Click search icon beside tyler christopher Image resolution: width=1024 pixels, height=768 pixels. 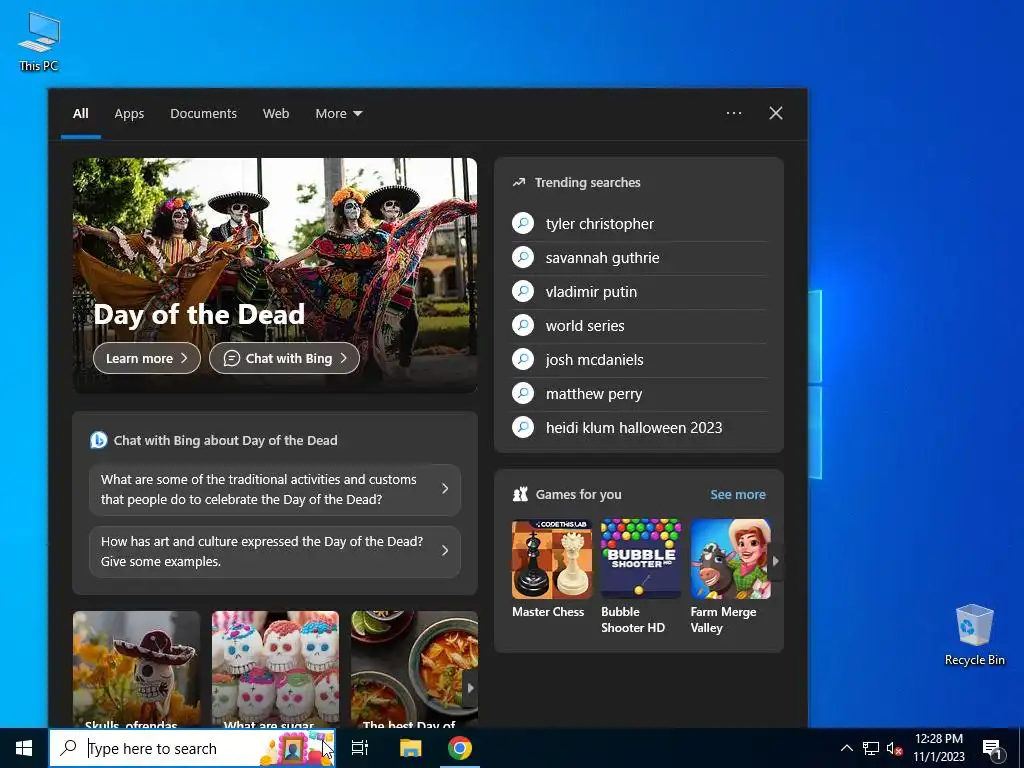tap(523, 223)
